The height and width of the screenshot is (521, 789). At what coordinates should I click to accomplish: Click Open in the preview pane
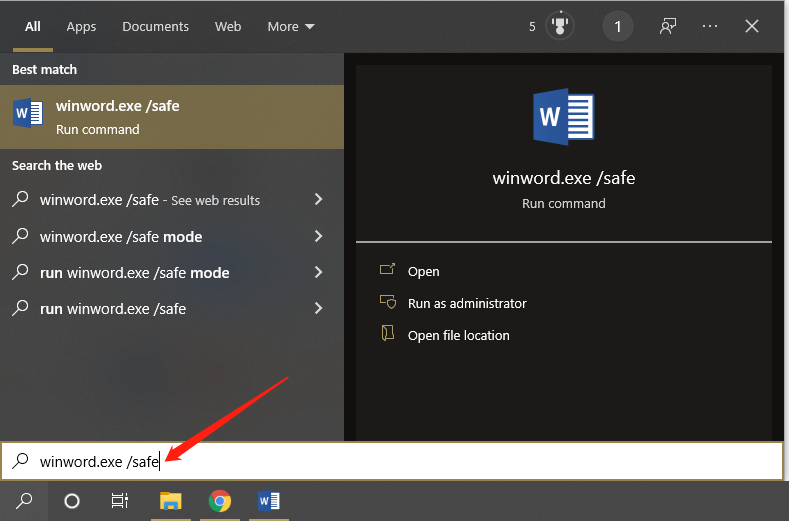click(x=424, y=271)
